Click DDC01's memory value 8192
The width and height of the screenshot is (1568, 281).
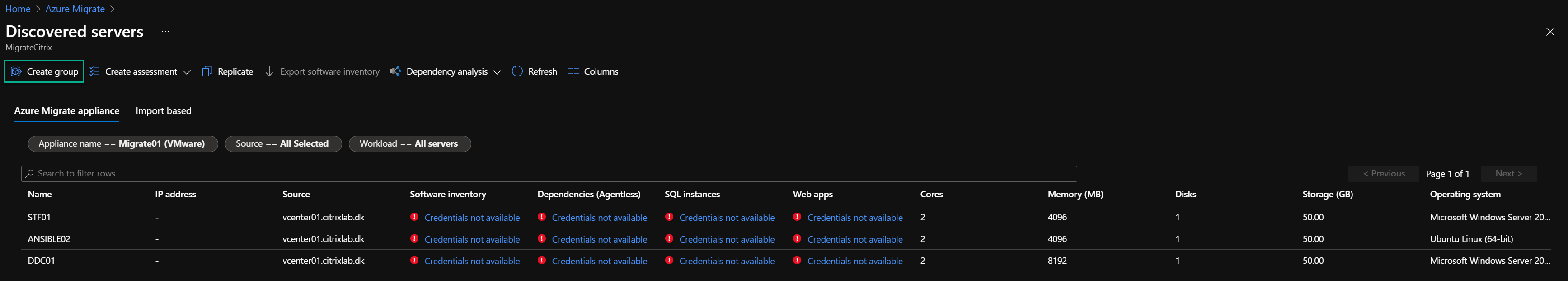pyautogui.click(x=1057, y=261)
